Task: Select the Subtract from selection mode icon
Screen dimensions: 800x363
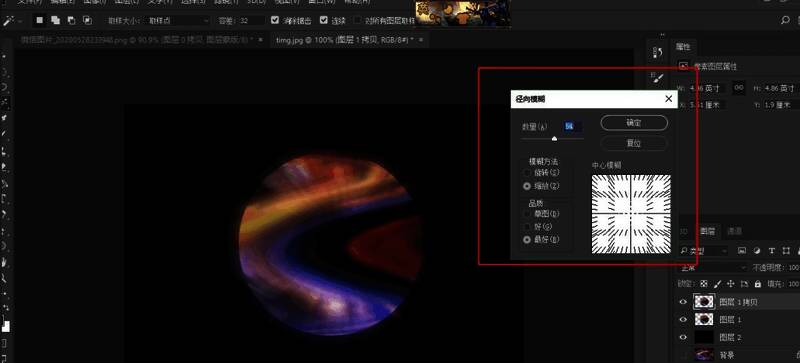Action: (71, 20)
